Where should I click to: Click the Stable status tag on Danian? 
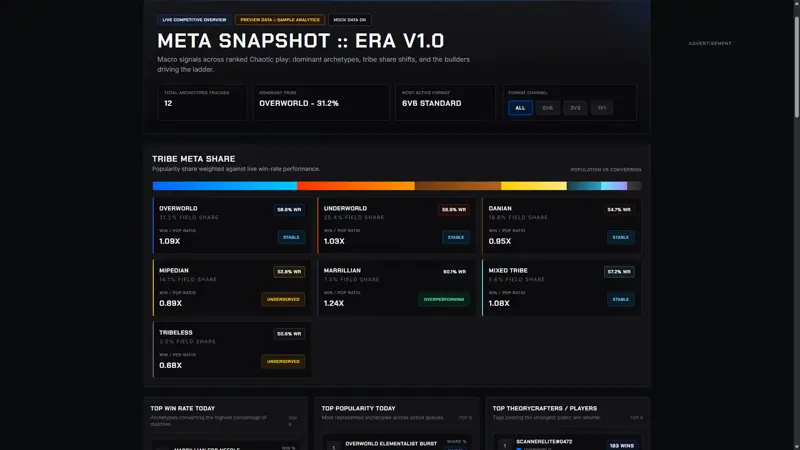(620, 237)
